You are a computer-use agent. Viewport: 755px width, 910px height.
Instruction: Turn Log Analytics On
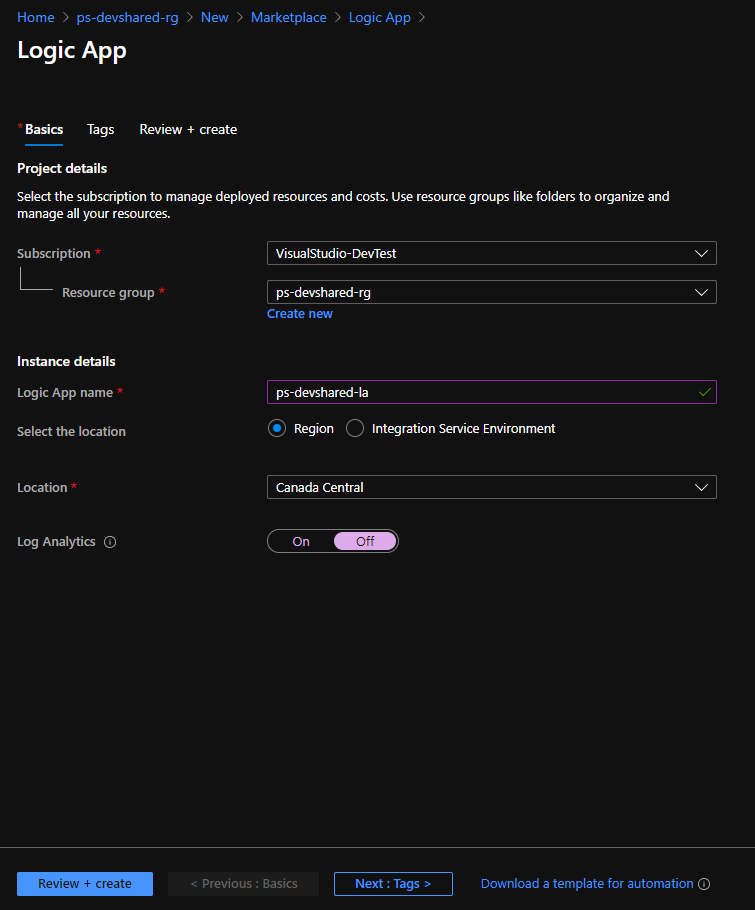click(299, 541)
